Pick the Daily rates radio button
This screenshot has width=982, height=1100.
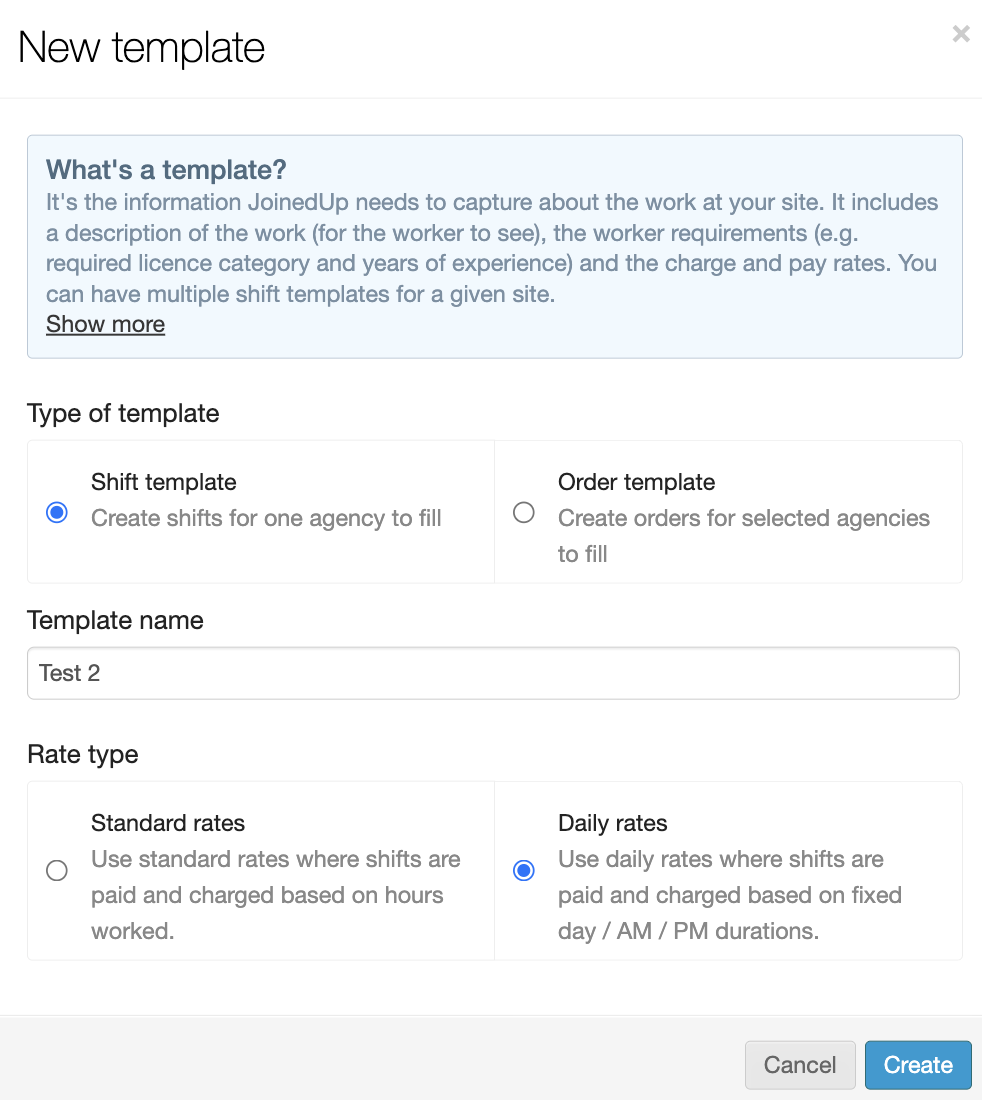[524, 870]
